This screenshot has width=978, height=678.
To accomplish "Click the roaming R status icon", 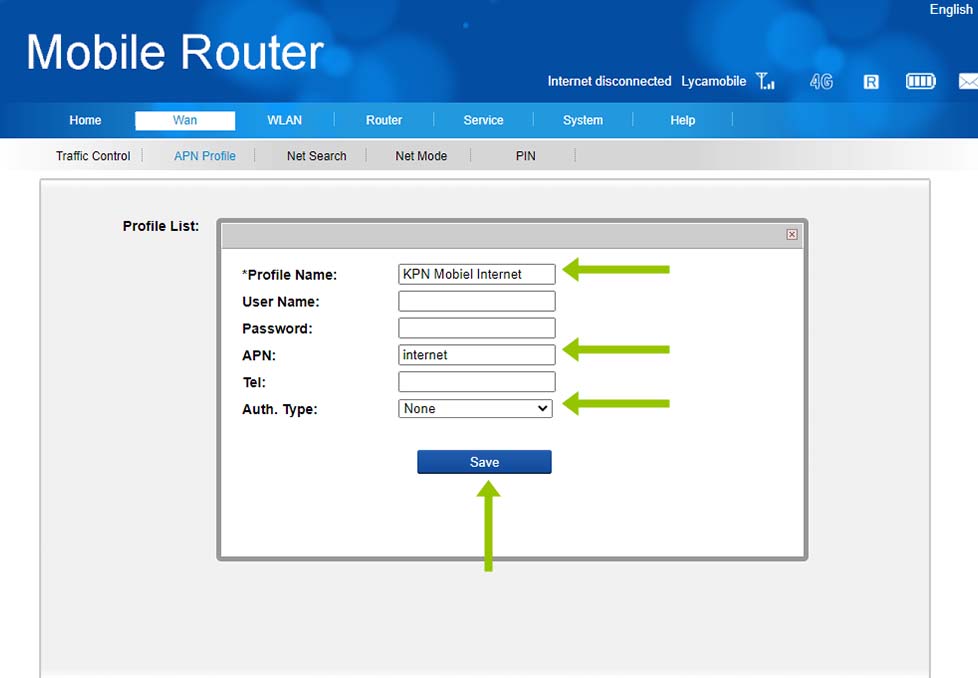I will pyautogui.click(x=871, y=81).
